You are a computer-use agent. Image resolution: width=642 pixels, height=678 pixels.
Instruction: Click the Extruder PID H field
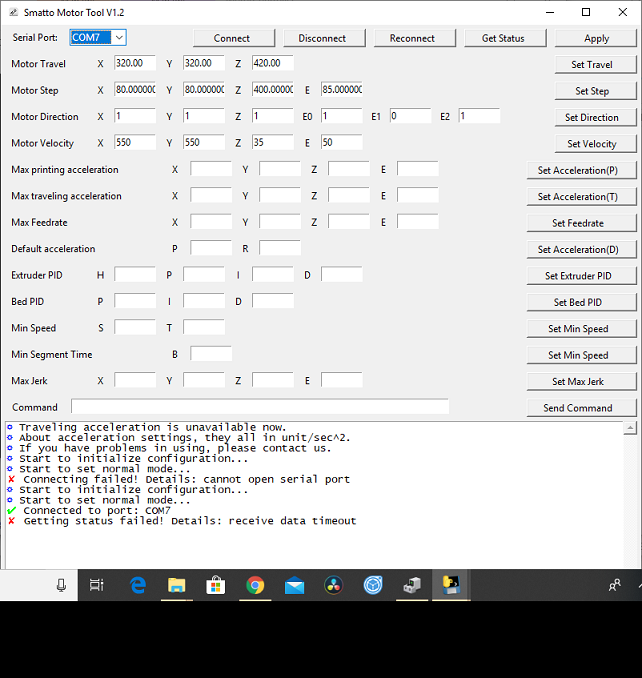tap(135, 274)
